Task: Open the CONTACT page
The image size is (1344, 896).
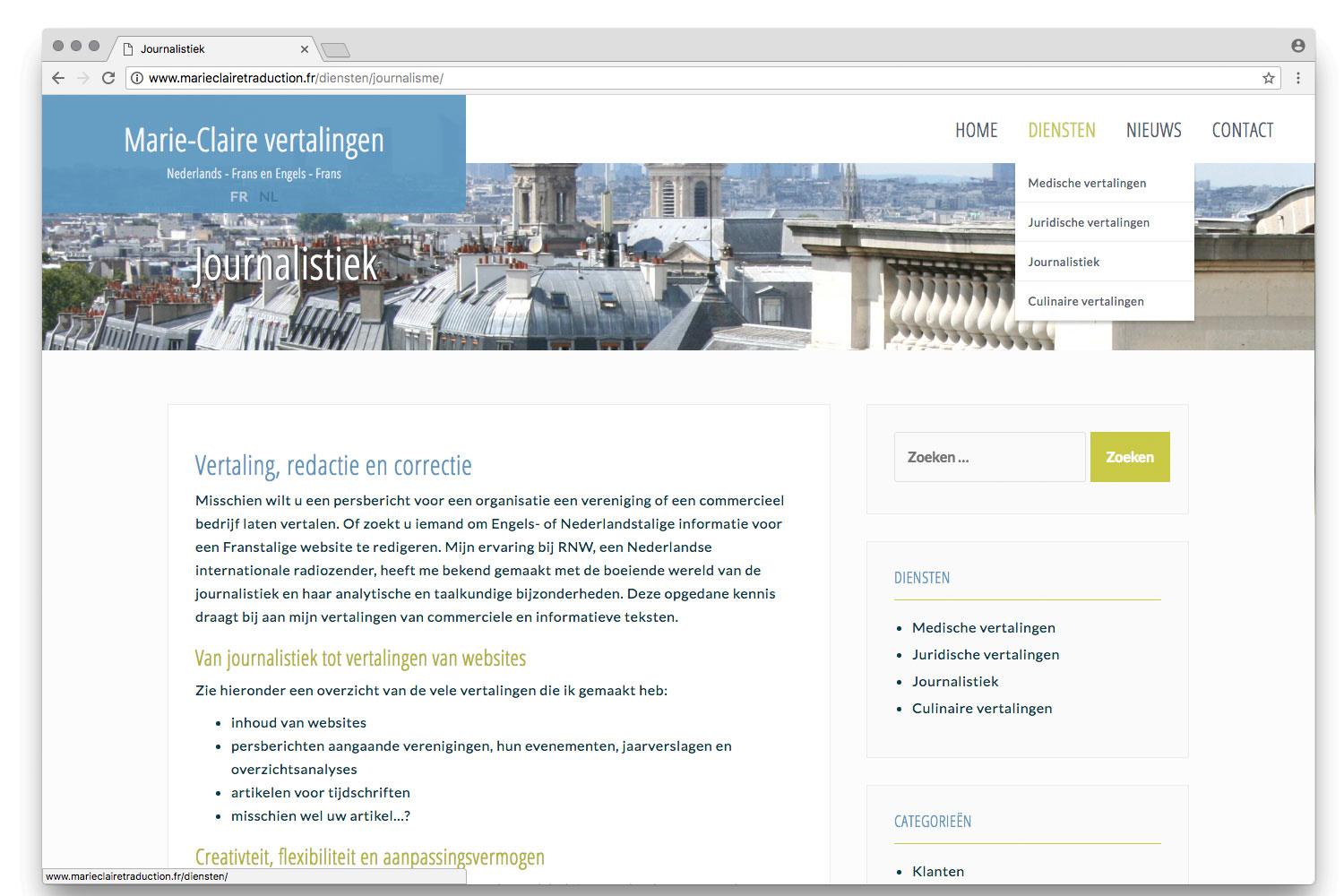Action: click(1243, 130)
